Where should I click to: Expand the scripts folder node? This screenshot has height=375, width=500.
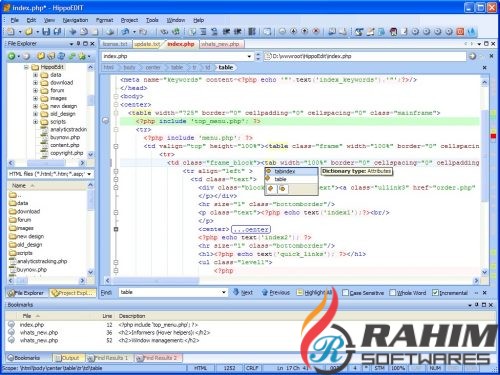pos(35,122)
